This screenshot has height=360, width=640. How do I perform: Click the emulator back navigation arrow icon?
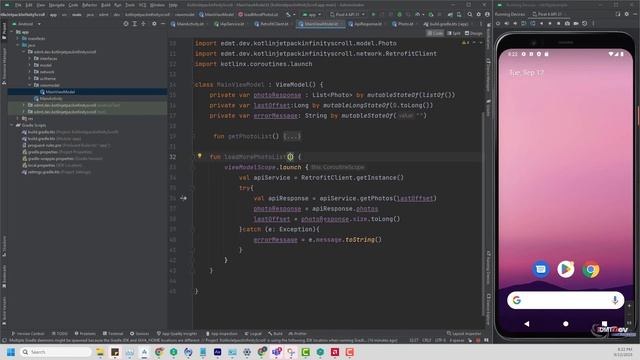541,24
